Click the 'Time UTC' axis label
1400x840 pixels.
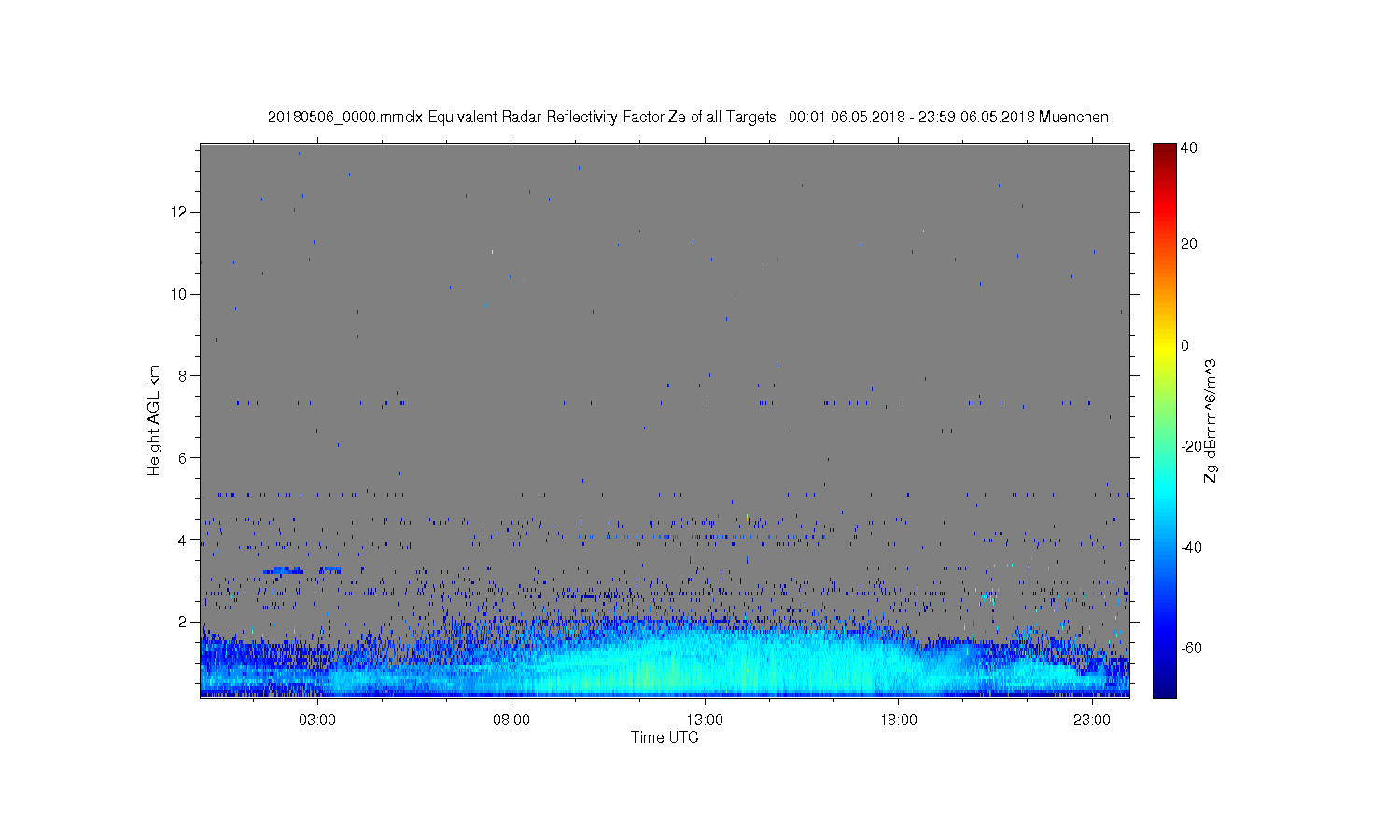click(x=665, y=737)
